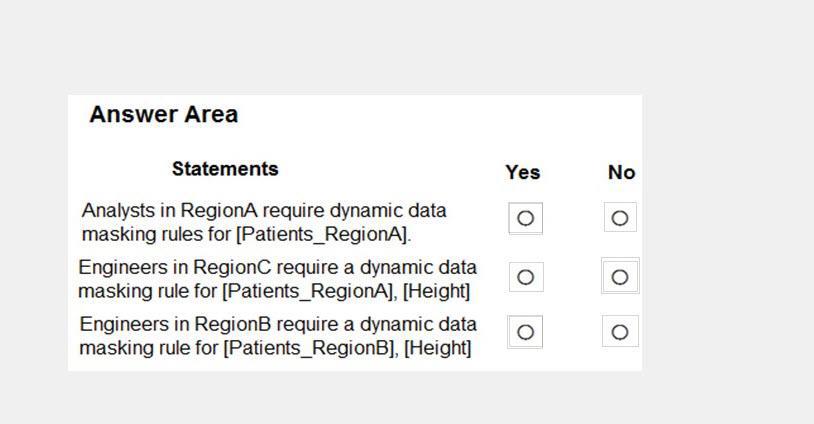Choose Yes for Engineers in RegionC statement
The height and width of the screenshot is (424, 814).
(x=525, y=277)
